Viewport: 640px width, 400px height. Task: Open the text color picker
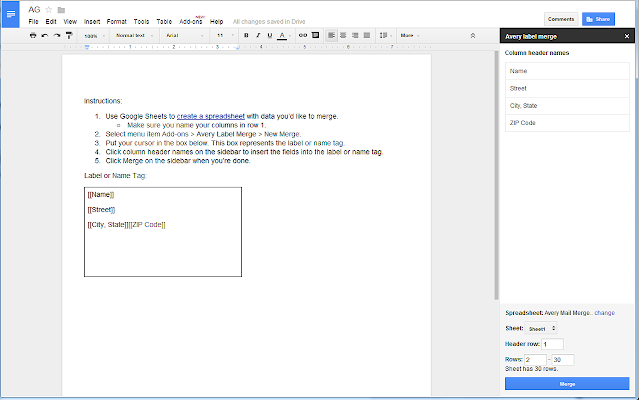pyautogui.click(x=284, y=36)
